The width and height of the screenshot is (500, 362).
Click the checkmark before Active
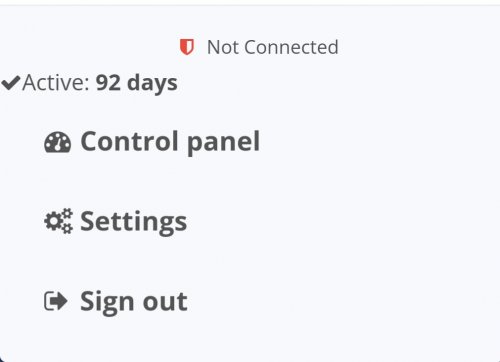11,82
